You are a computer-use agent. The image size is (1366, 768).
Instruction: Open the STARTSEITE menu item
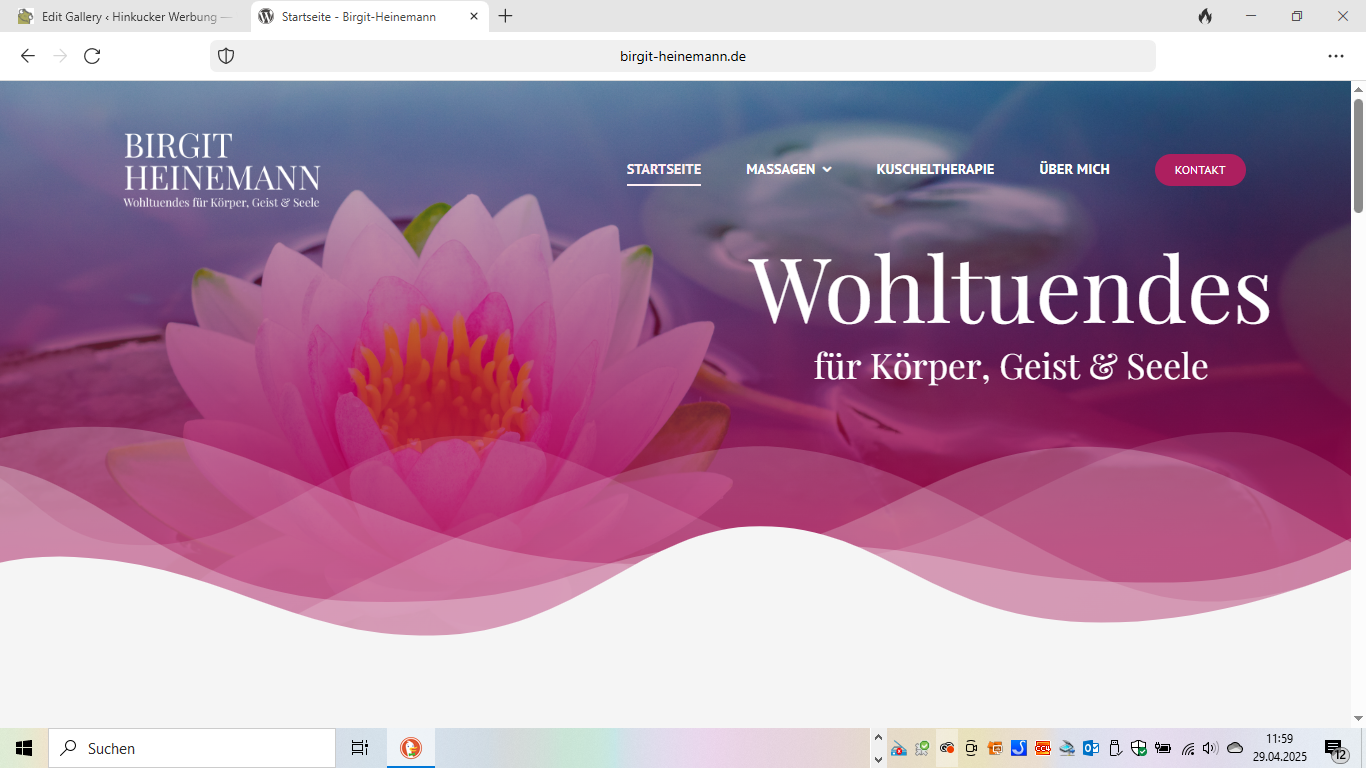(x=664, y=169)
